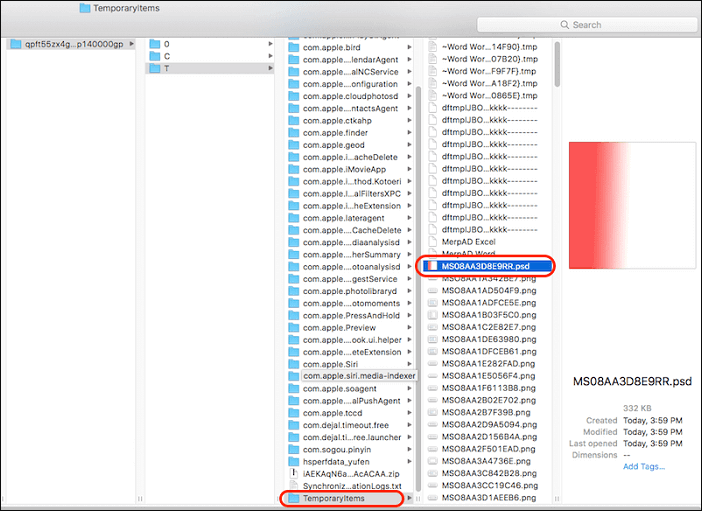The height and width of the screenshot is (511, 702).
Task: Select the com.apple.iMovieApp folder
Action: pyautogui.click(x=344, y=169)
